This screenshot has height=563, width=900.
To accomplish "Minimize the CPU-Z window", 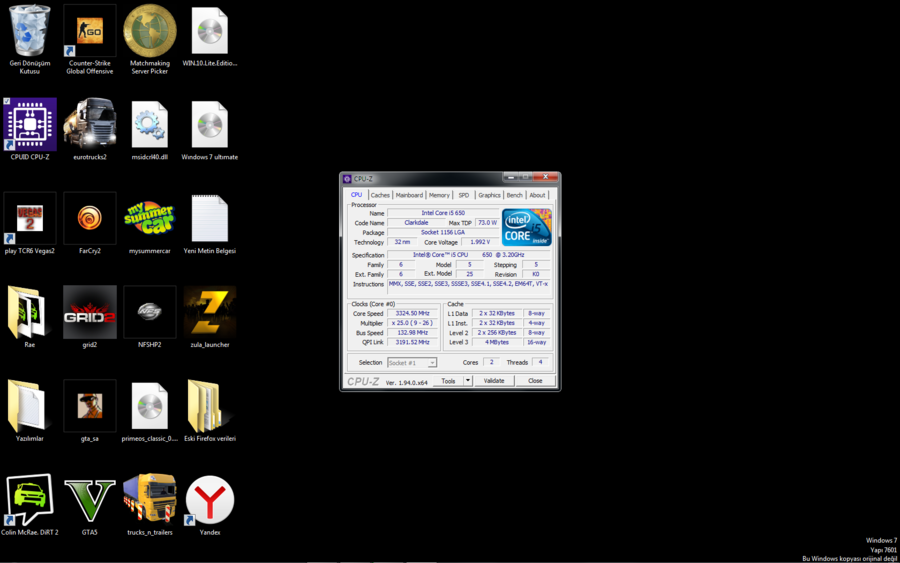I will coord(510,177).
